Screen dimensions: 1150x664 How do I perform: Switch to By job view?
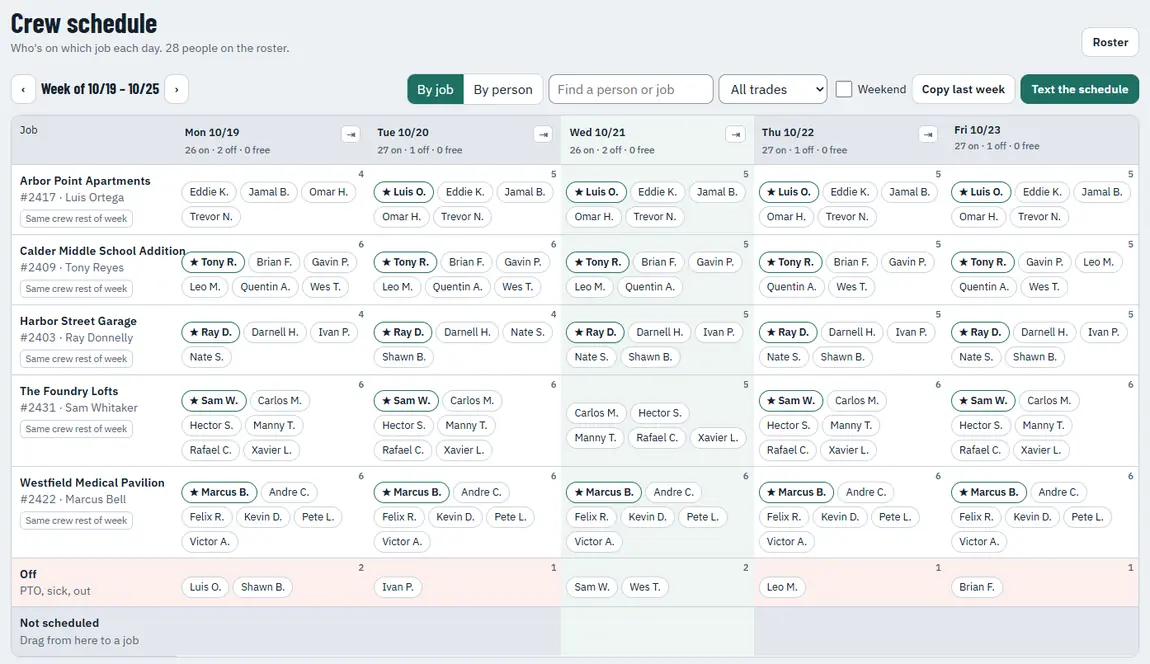[436, 90]
